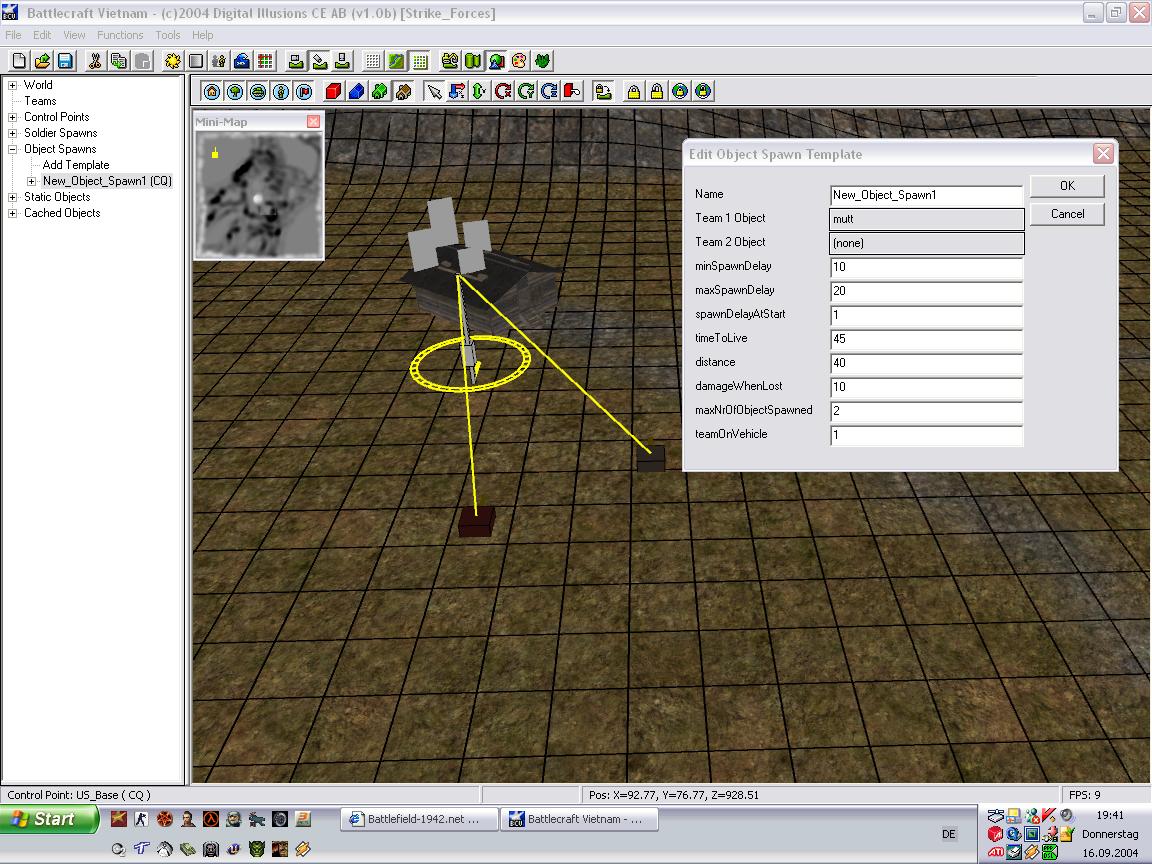
Task: Toggle the round tank vehicle filter button
Action: click(x=258, y=91)
